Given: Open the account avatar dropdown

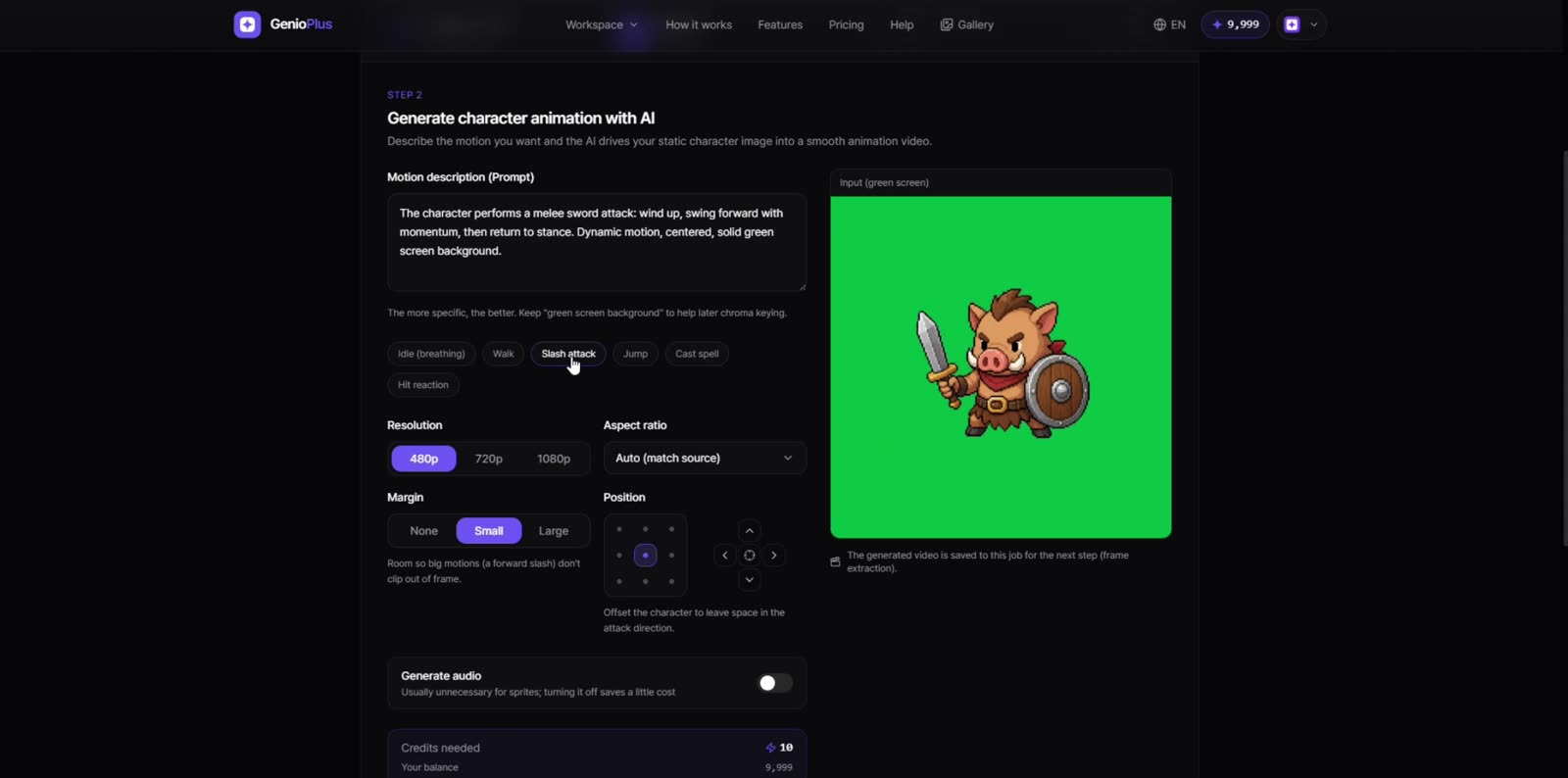Looking at the screenshot, I should click(1302, 24).
